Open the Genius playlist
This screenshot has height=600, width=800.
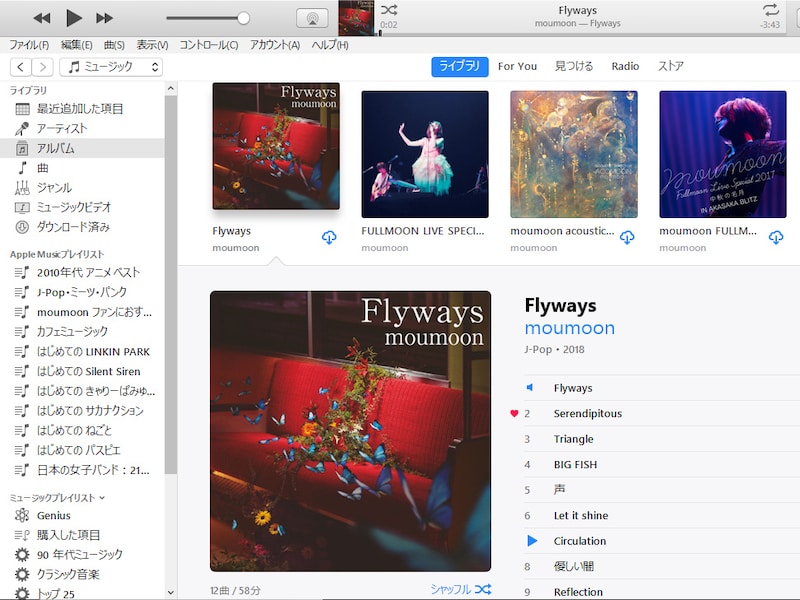[x=82, y=515]
